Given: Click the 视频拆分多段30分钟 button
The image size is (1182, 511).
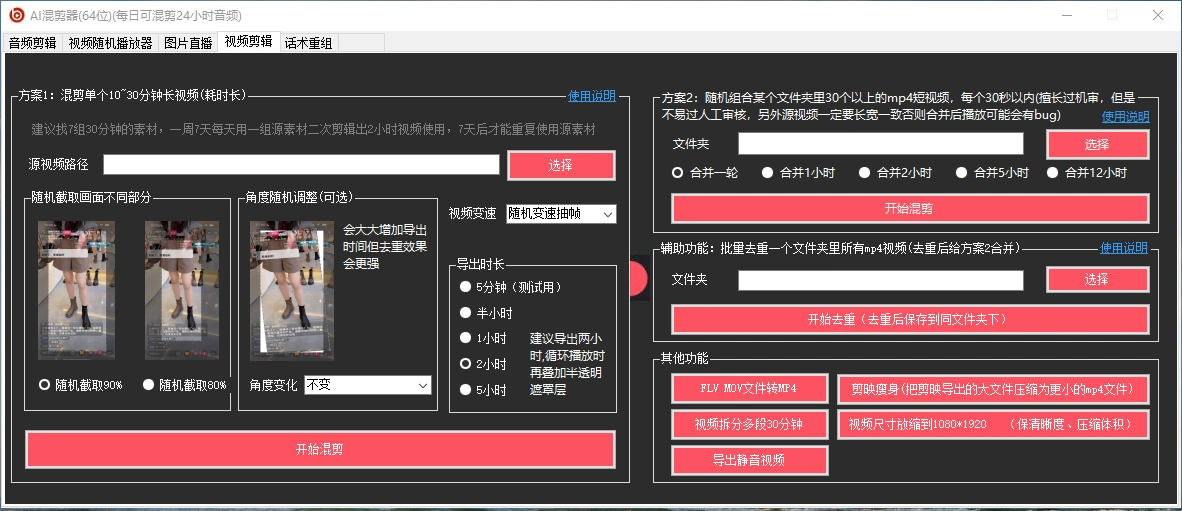Looking at the screenshot, I should pyautogui.click(x=750, y=425).
